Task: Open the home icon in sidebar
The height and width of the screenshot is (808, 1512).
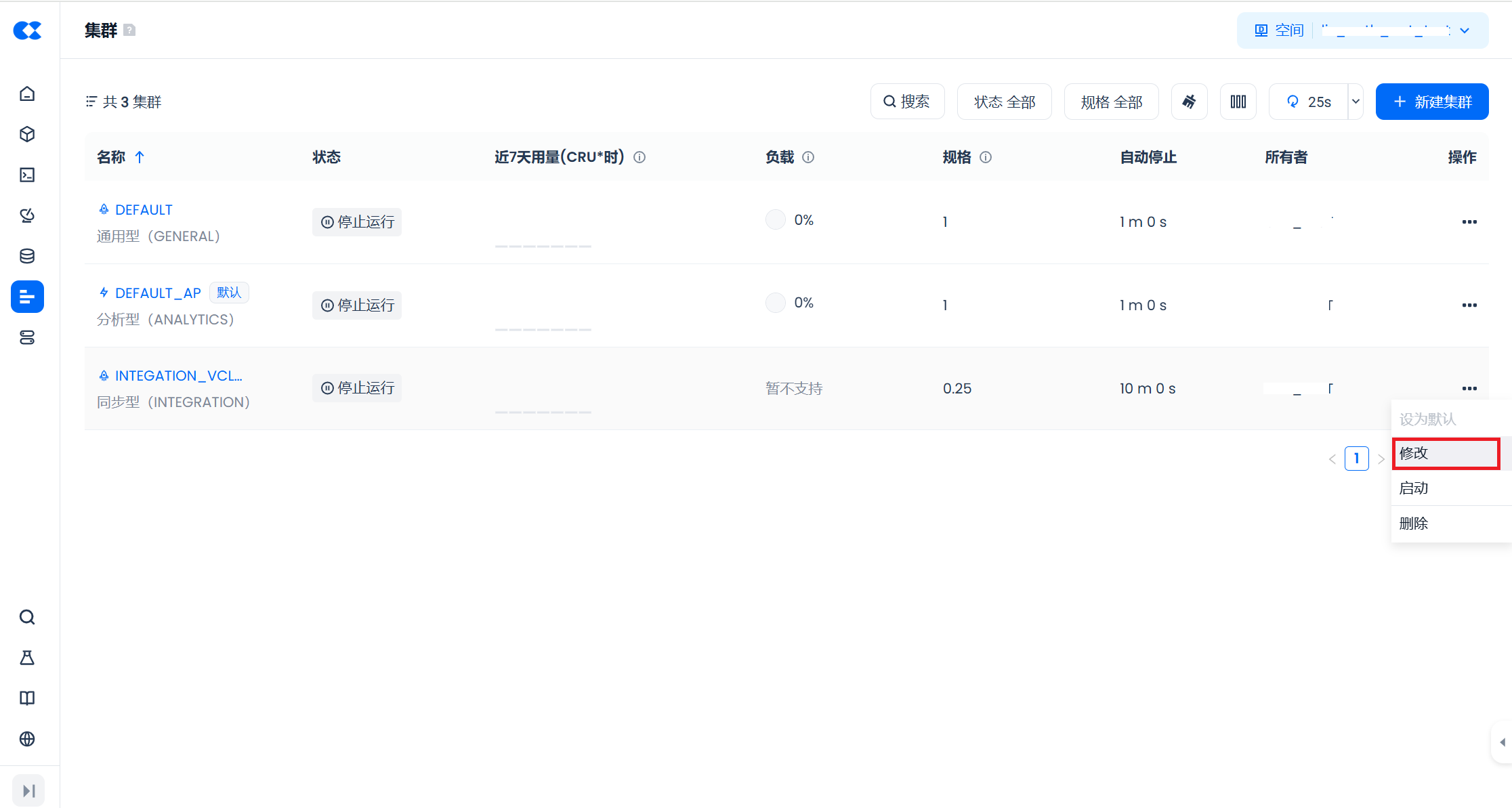Action: pyautogui.click(x=27, y=93)
